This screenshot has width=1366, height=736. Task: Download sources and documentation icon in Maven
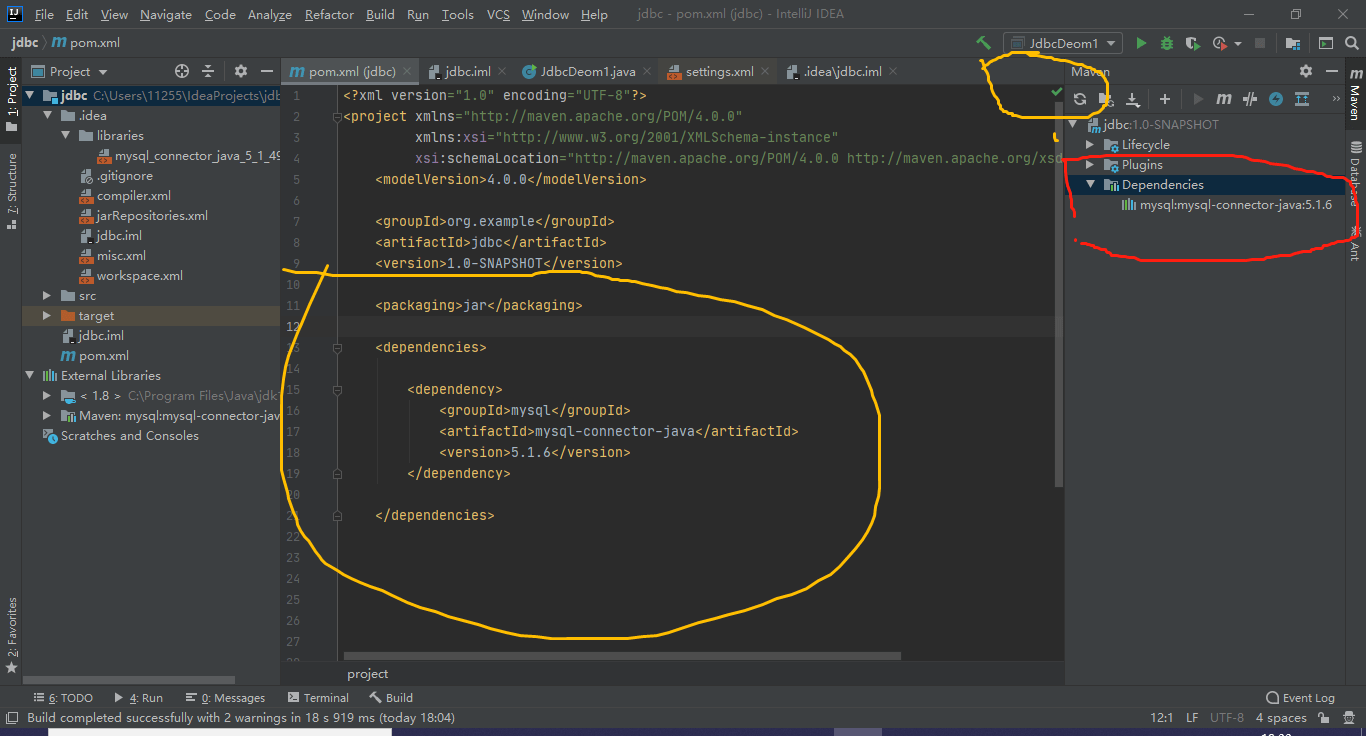pyautogui.click(x=1133, y=99)
